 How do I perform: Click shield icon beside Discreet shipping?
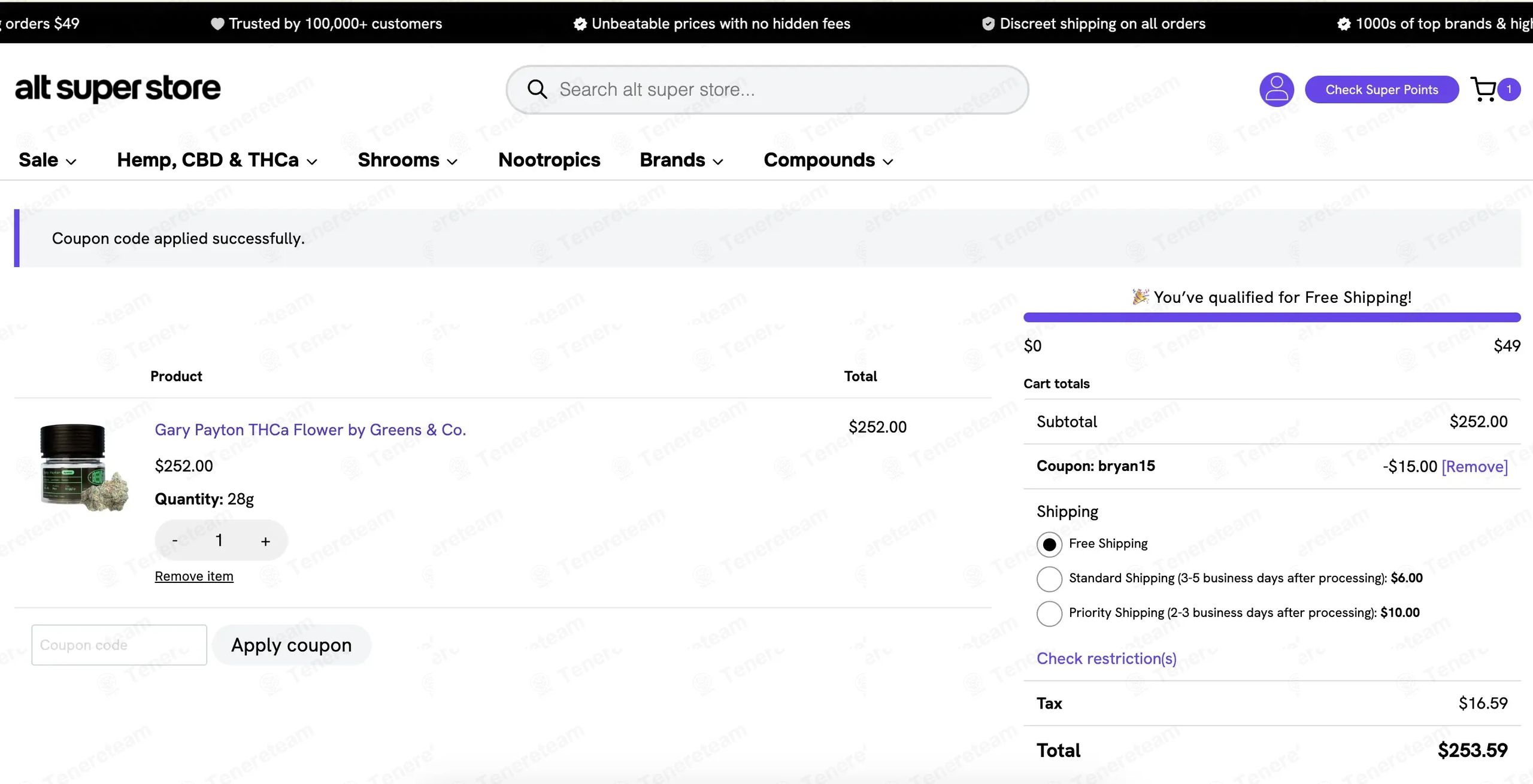click(x=988, y=24)
